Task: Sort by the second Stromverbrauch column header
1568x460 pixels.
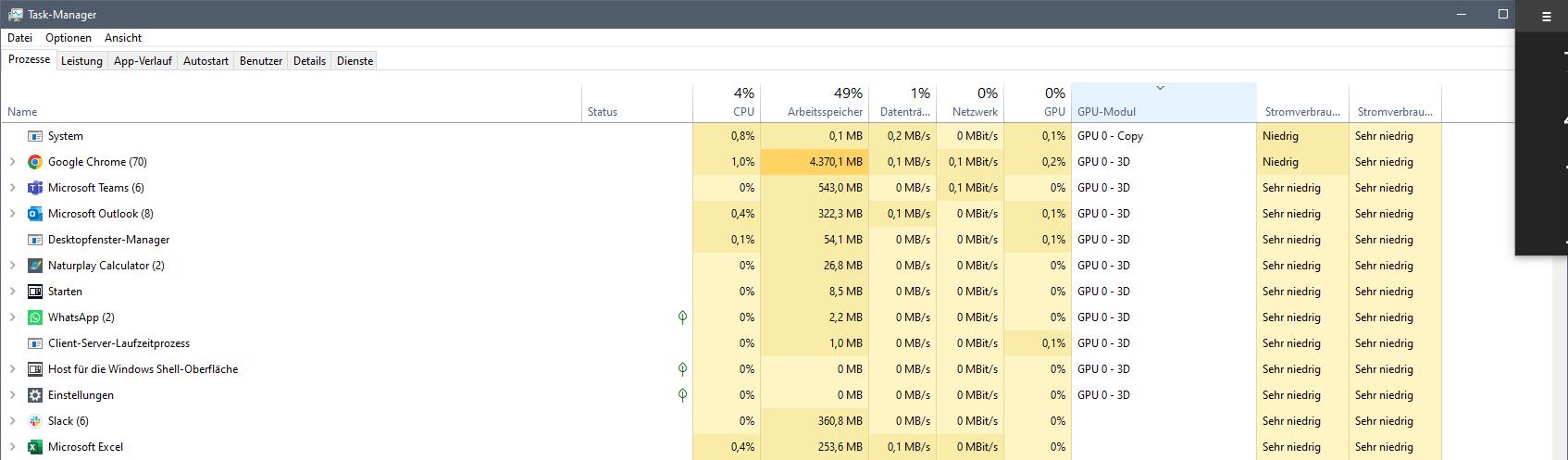Action: click(1395, 103)
